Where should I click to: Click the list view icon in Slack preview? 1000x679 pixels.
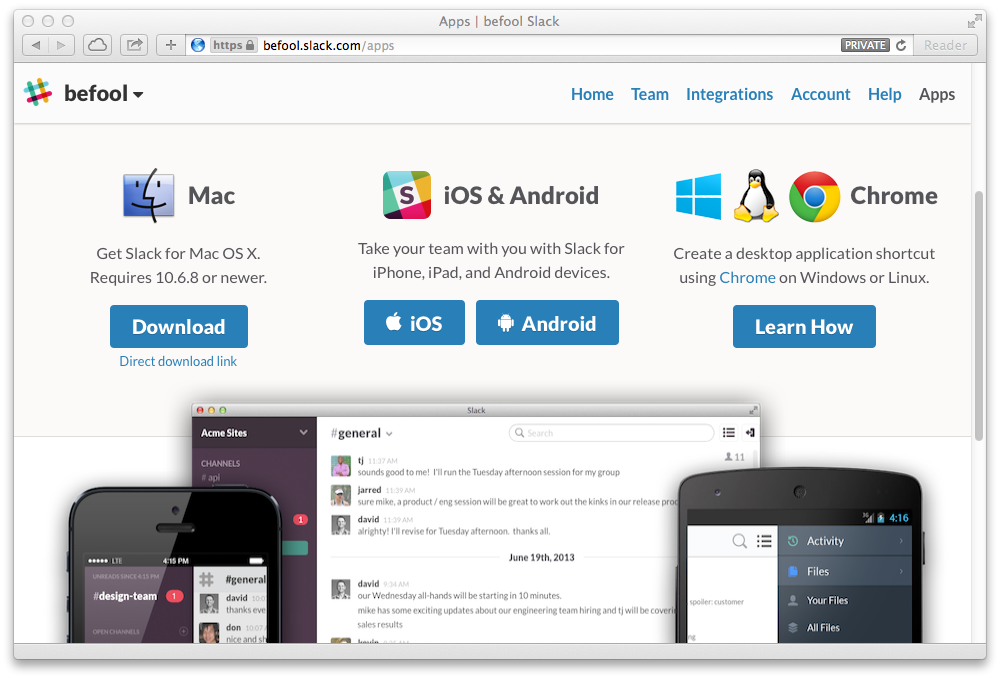tap(729, 433)
